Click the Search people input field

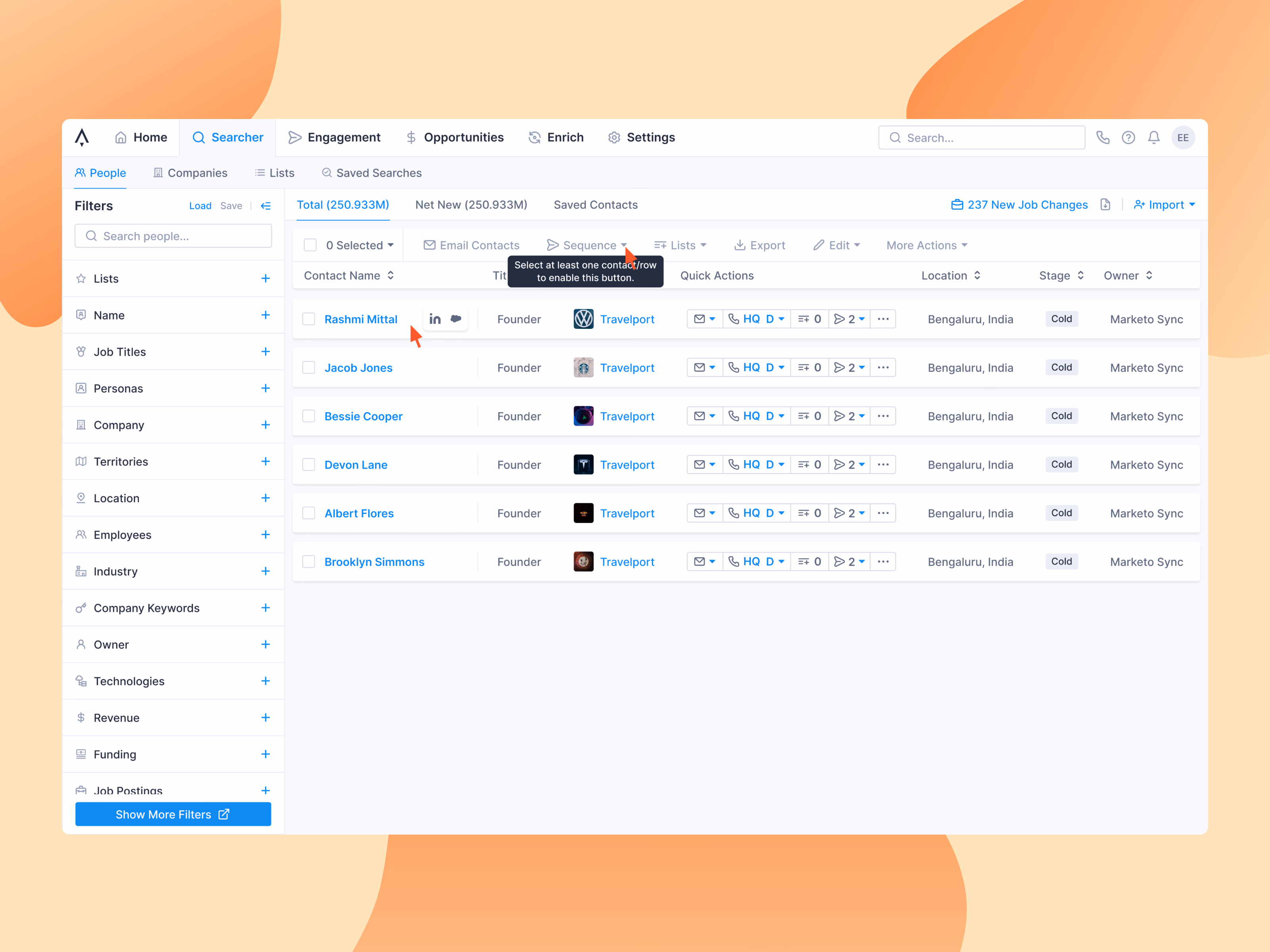point(173,236)
